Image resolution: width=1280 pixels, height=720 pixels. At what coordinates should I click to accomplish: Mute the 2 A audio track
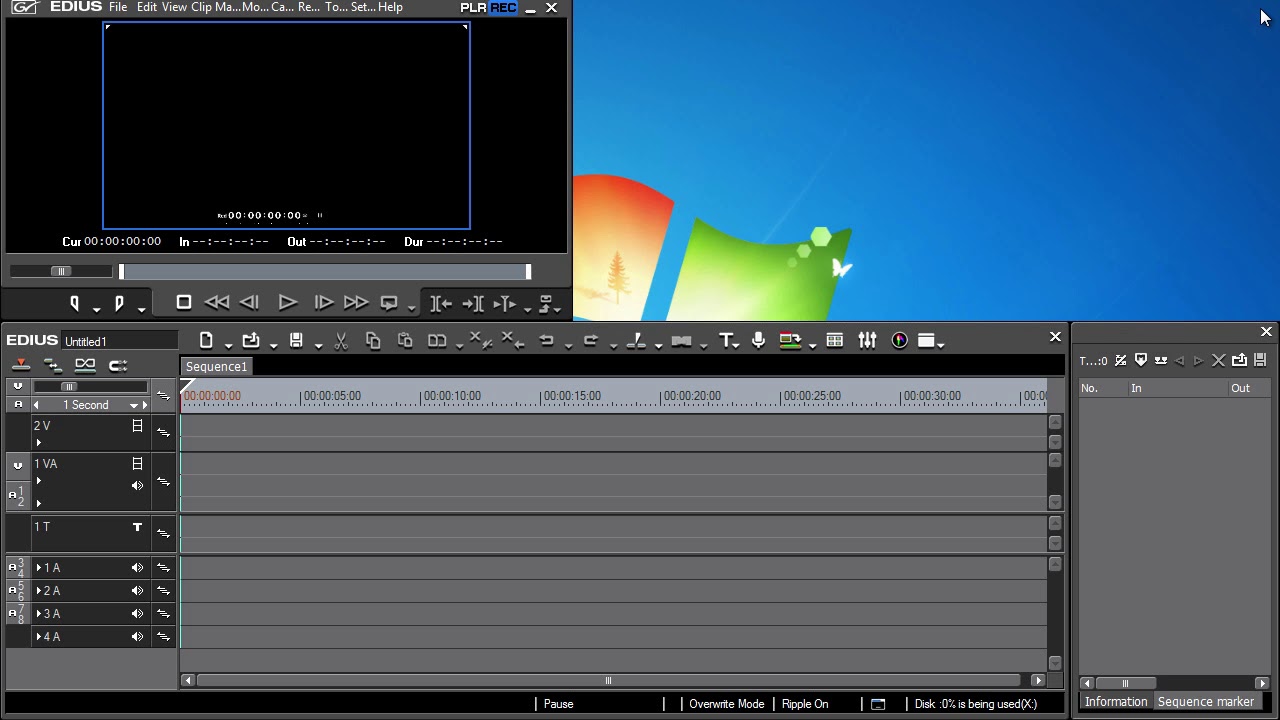click(137, 591)
